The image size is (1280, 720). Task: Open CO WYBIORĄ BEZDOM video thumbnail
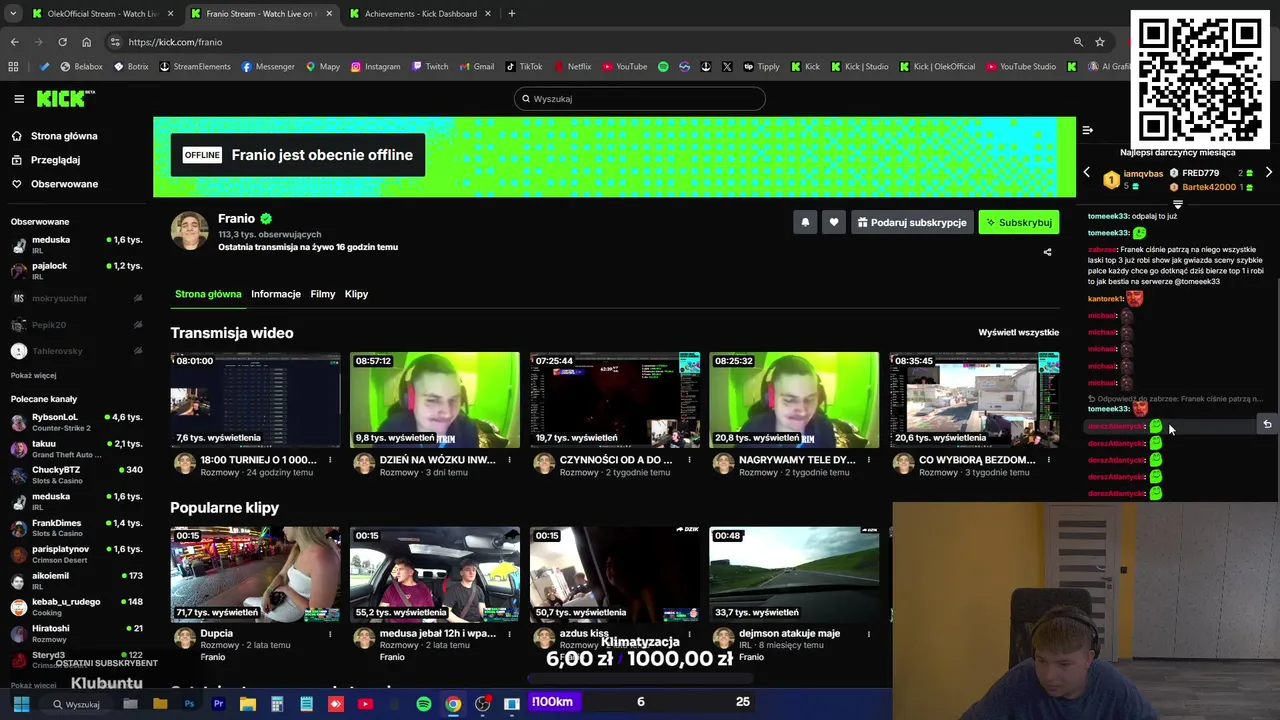[974, 400]
